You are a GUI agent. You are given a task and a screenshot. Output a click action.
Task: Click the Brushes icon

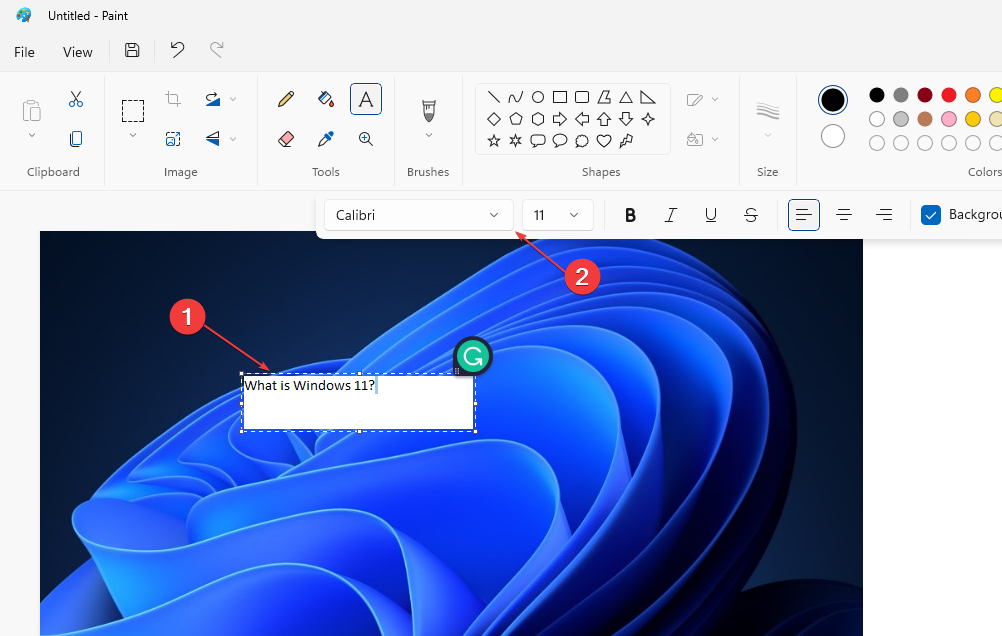point(429,111)
